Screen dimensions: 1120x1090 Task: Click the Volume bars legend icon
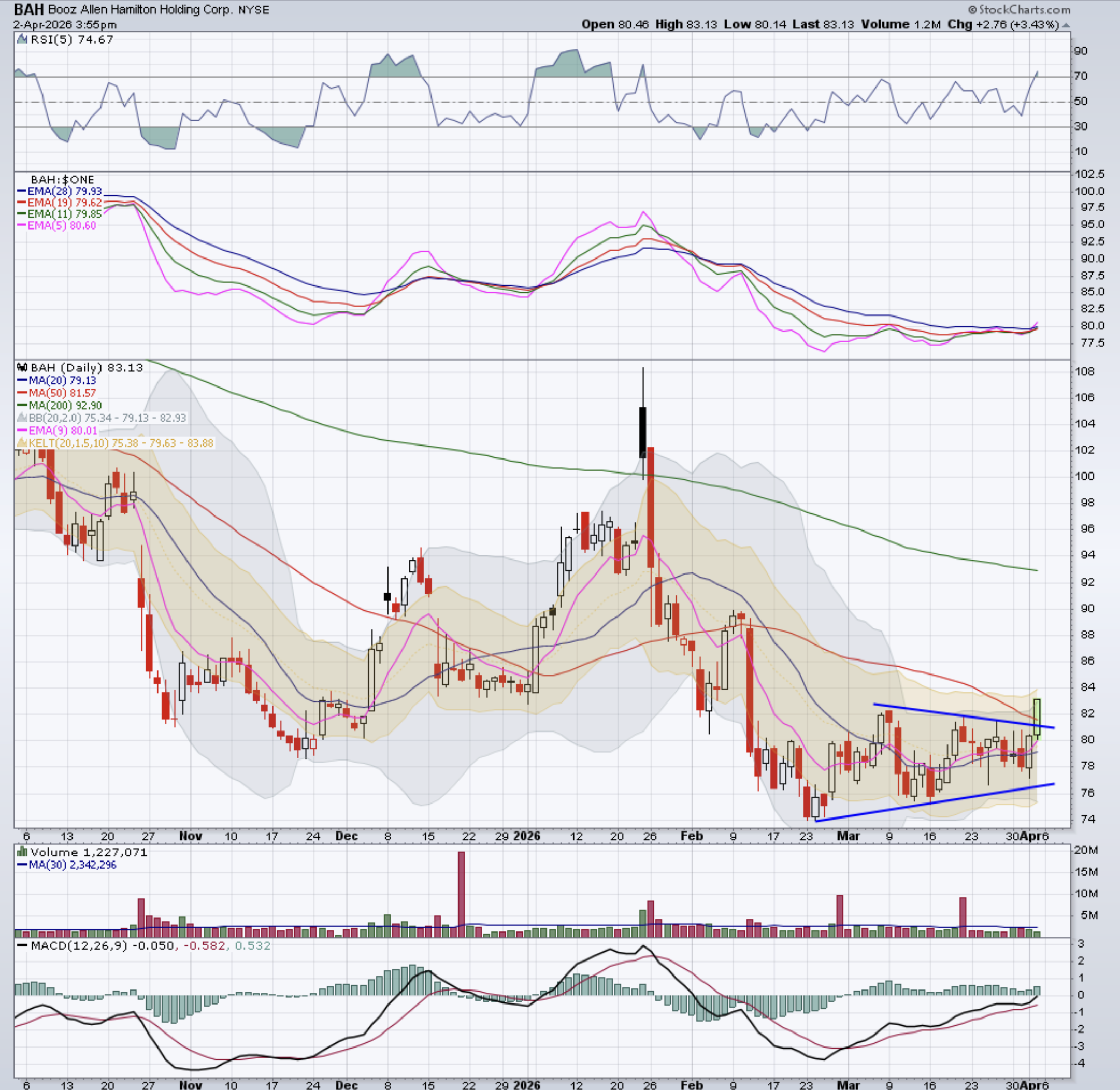[x=22, y=852]
